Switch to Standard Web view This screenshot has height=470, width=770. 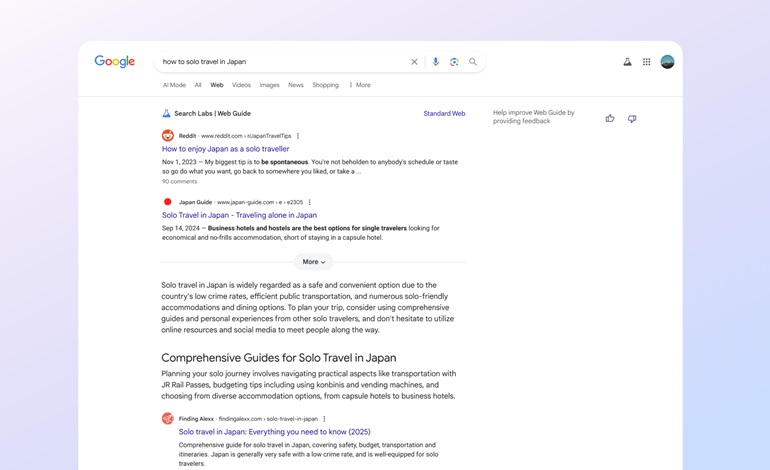(x=444, y=113)
